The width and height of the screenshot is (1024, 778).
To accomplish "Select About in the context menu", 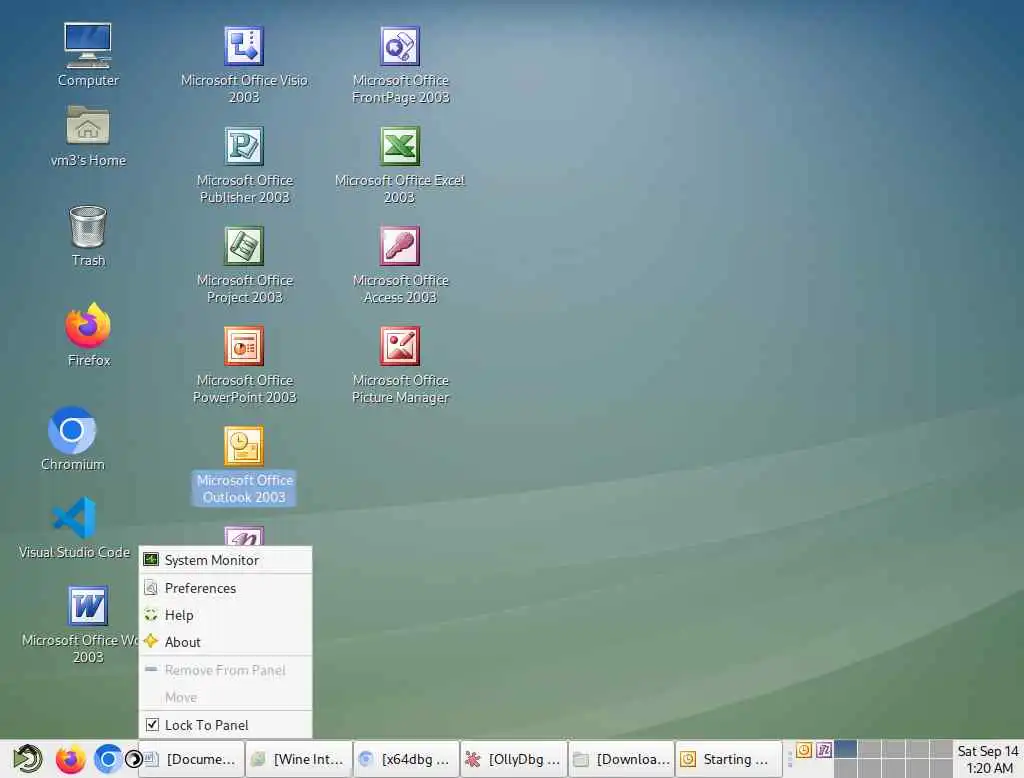I will [x=225, y=642].
